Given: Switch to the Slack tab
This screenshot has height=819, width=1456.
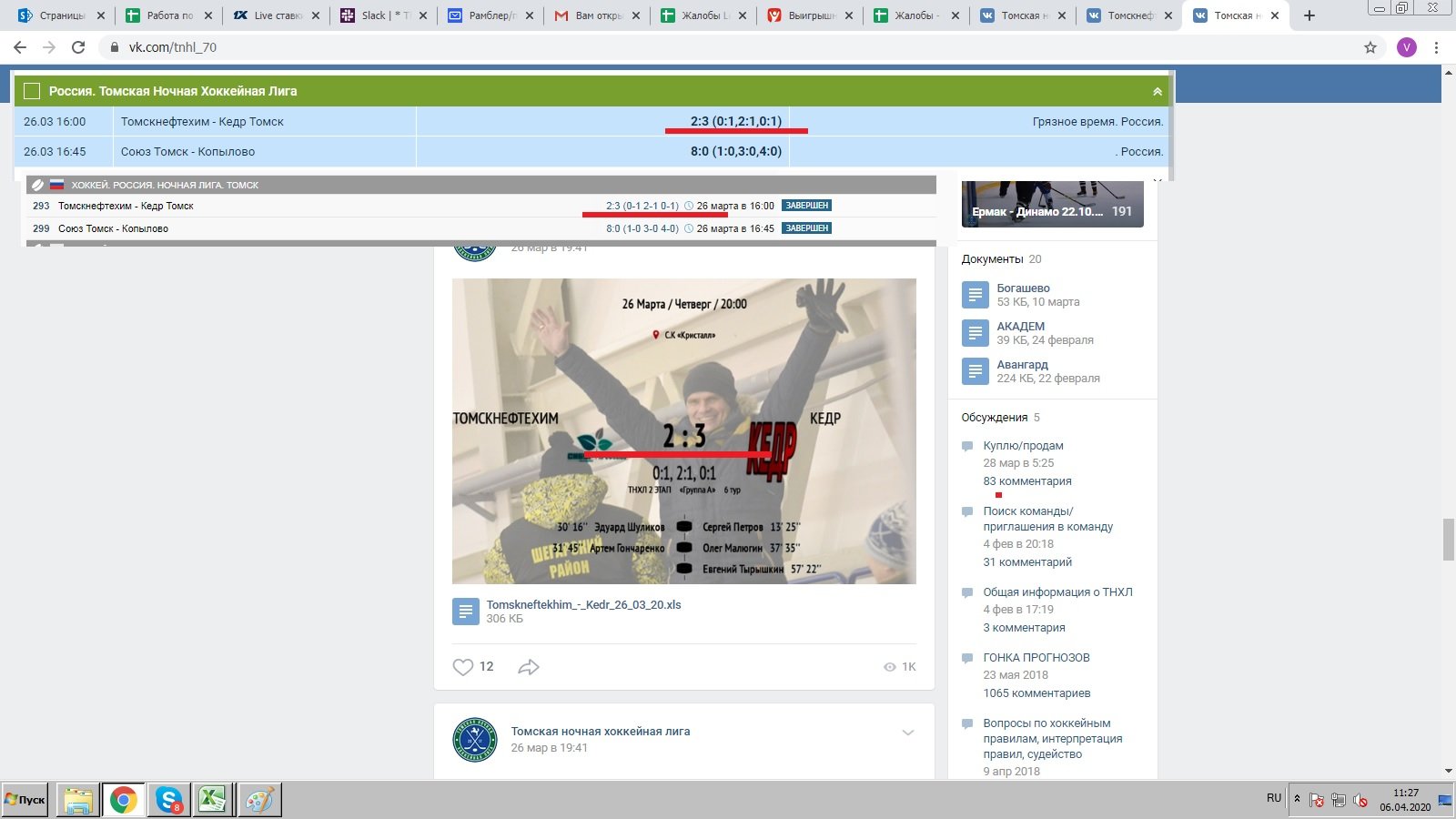Looking at the screenshot, I should pos(382,15).
